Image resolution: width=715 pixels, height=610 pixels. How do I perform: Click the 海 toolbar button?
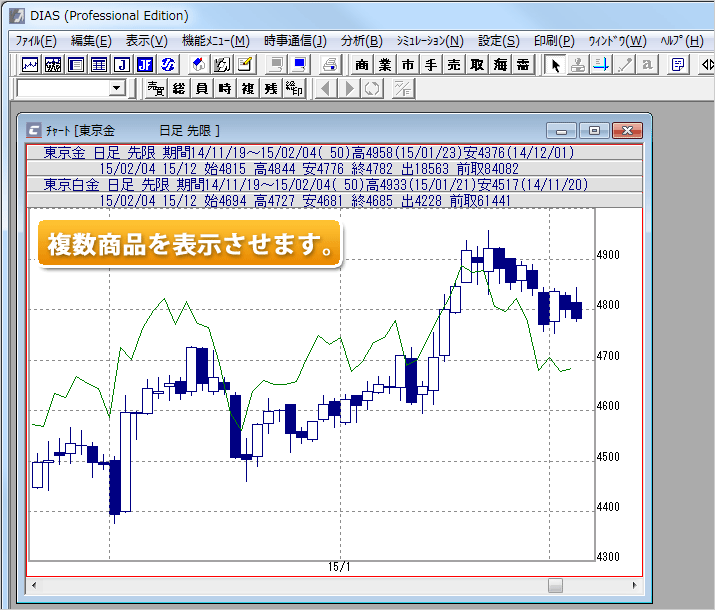tap(500, 65)
